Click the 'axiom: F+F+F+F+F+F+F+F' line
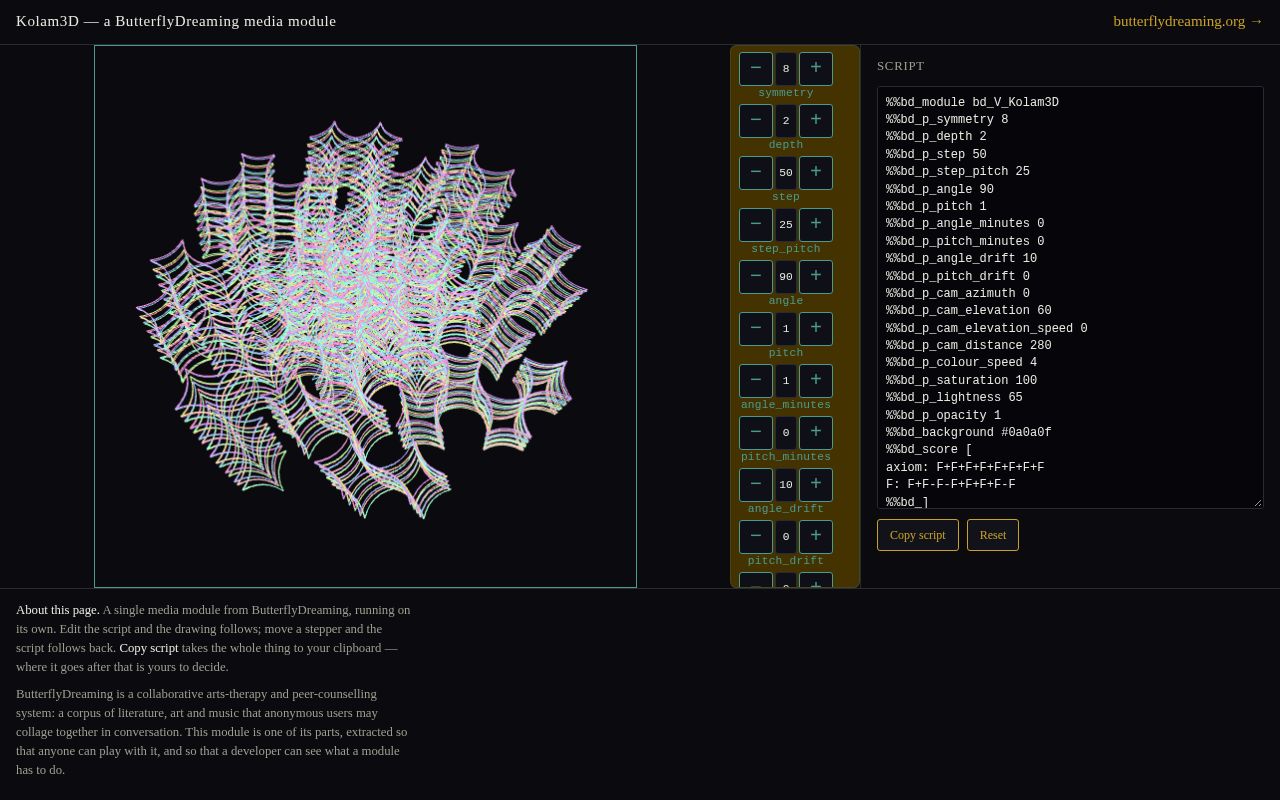This screenshot has height=800, width=1280. (x=965, y=467)
